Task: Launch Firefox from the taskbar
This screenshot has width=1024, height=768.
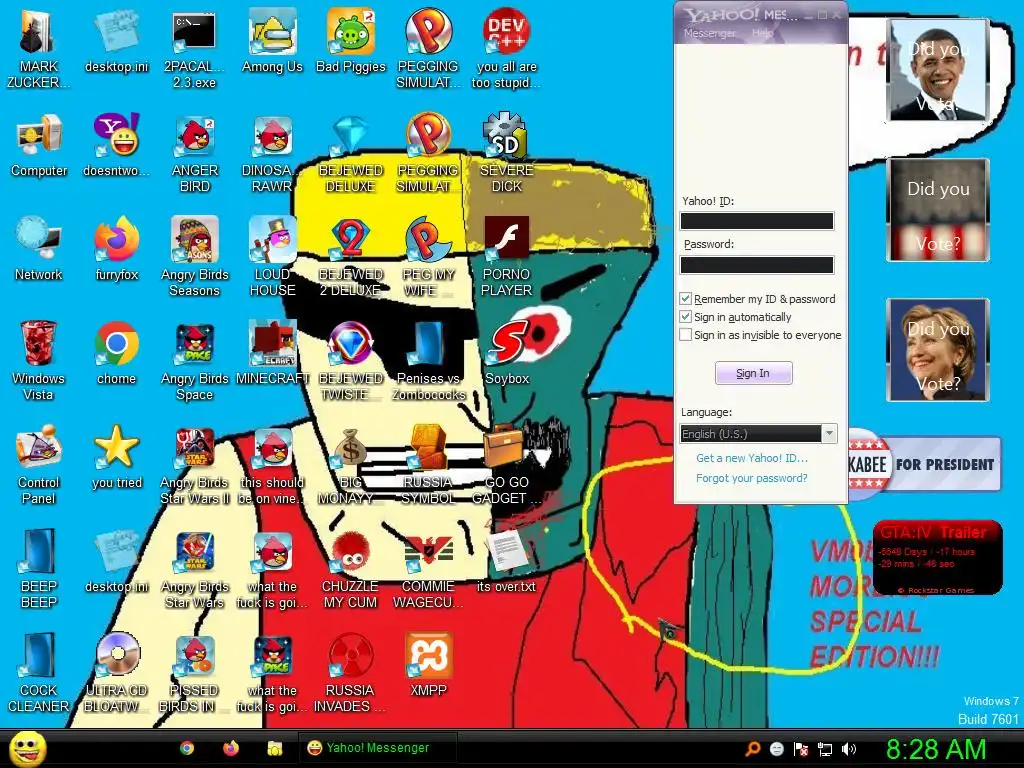Action: [231, 748]
